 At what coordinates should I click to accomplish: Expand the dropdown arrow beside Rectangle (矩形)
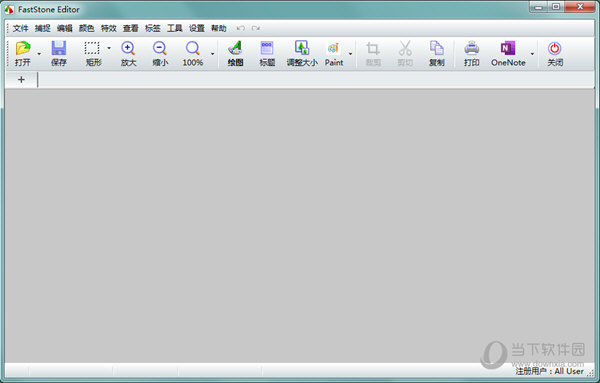[x=109, y=48]
